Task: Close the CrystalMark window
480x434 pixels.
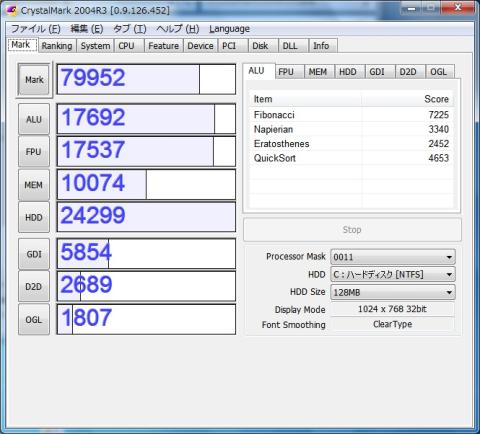Action: click(x=458, y=7)
